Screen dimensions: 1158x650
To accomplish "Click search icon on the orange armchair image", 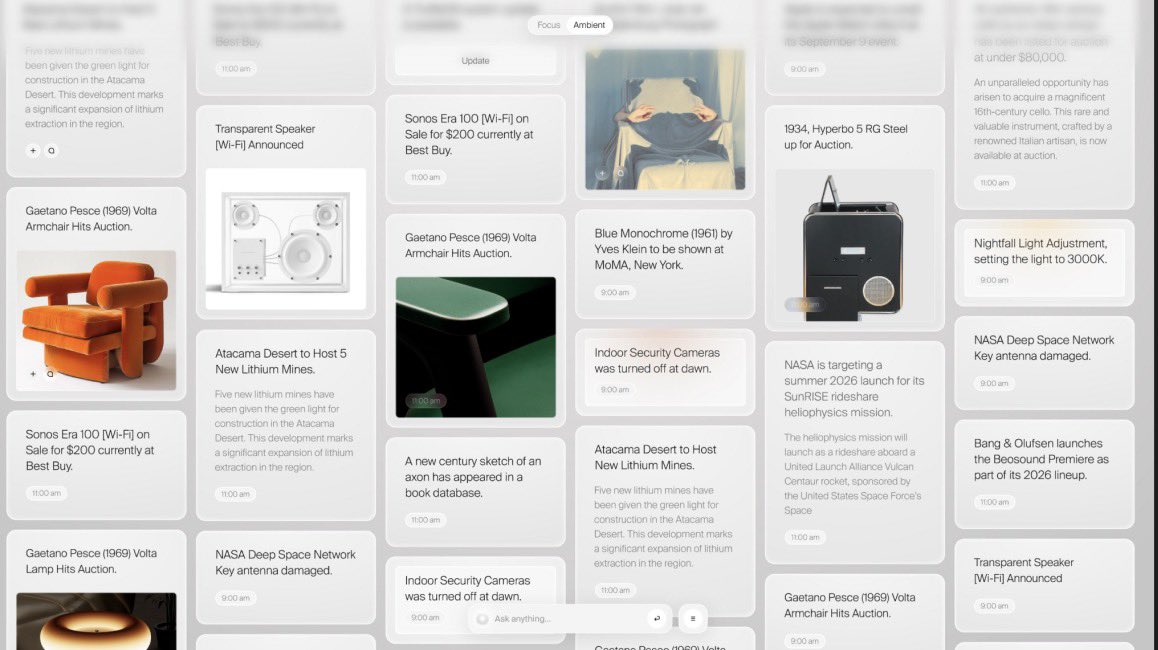I will [x=50, y=374].
